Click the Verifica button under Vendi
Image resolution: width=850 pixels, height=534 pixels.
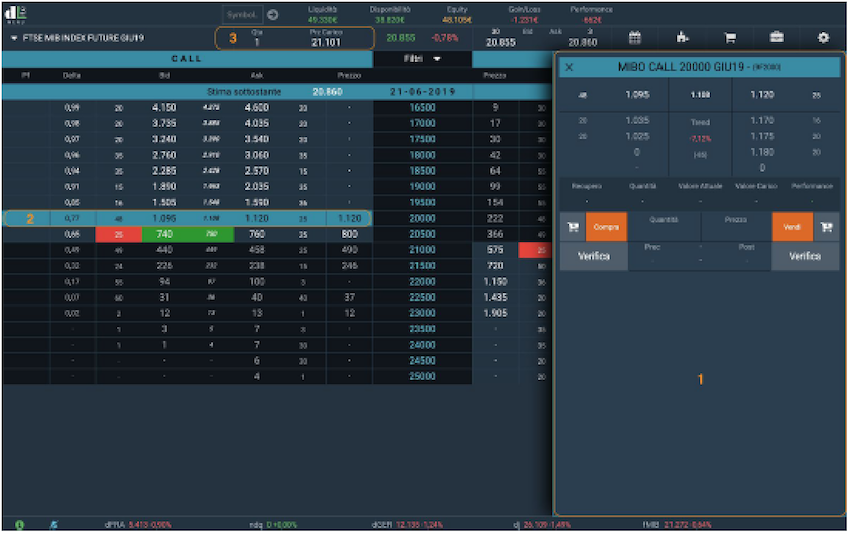coord(805,256)
